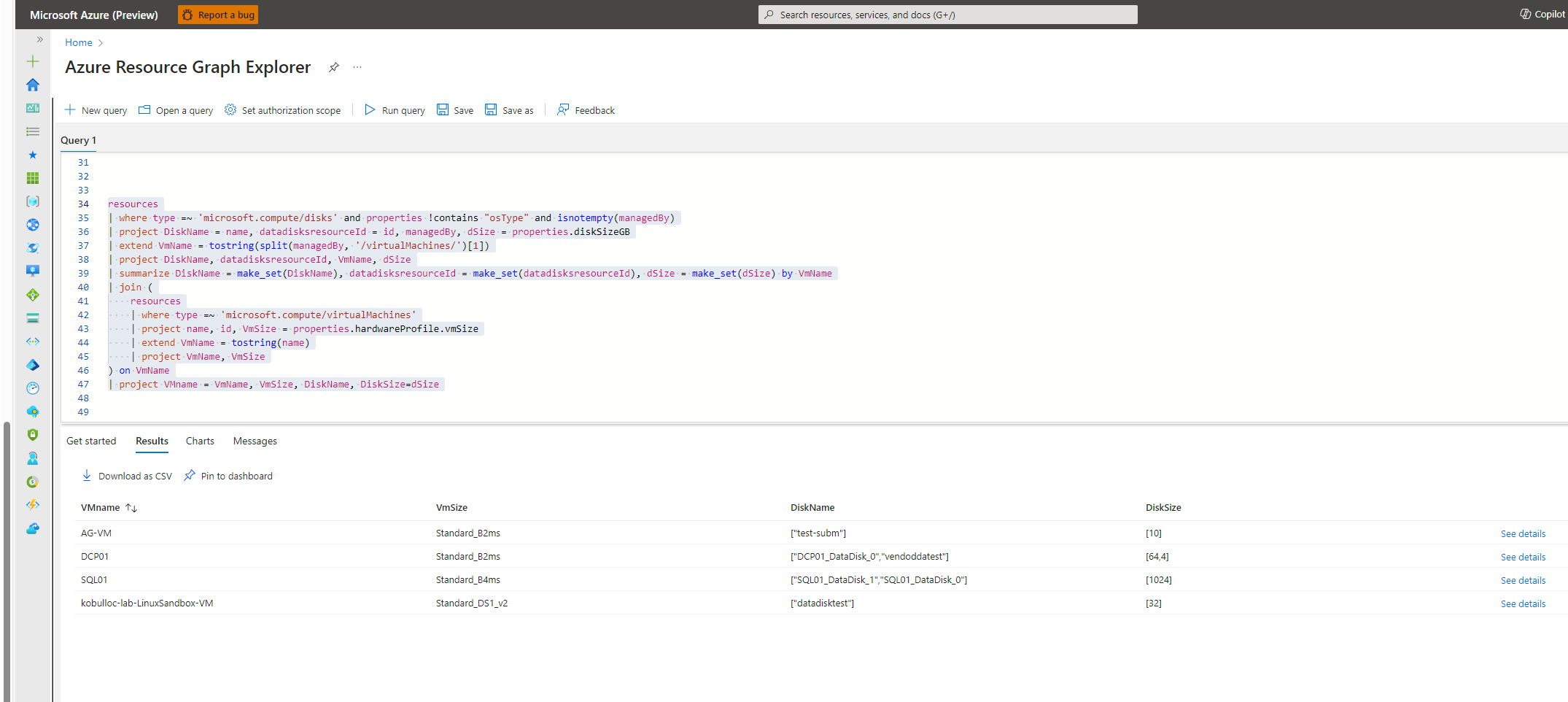Select the AG-VM cell
The width and height of the screenshot is (1568, 702).
point(96,533)
